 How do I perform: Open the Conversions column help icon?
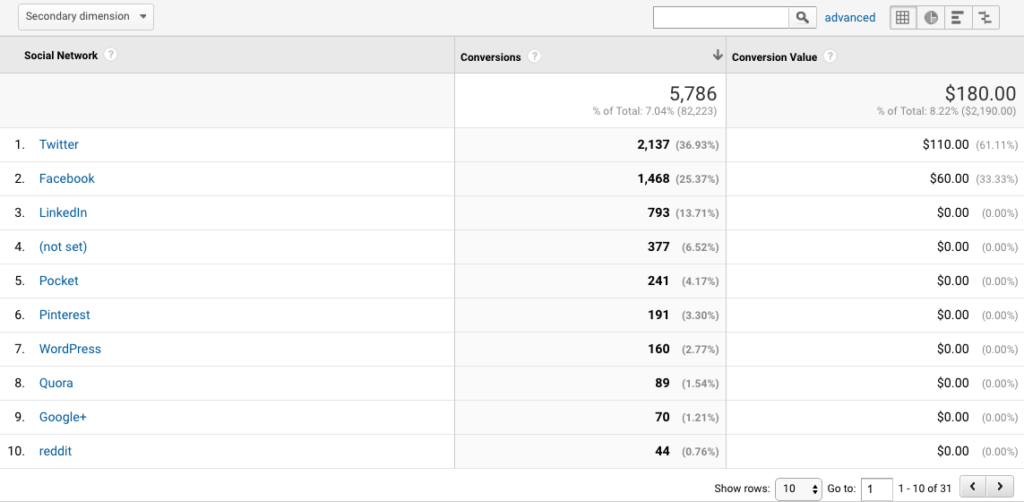(x=534, y=57)
